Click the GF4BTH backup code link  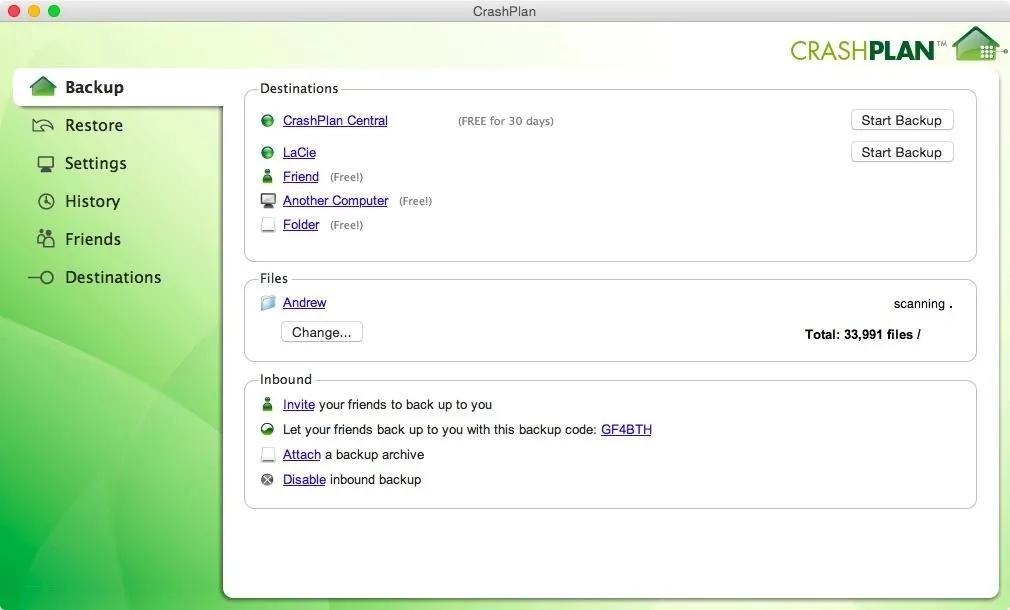pos(626,429)
